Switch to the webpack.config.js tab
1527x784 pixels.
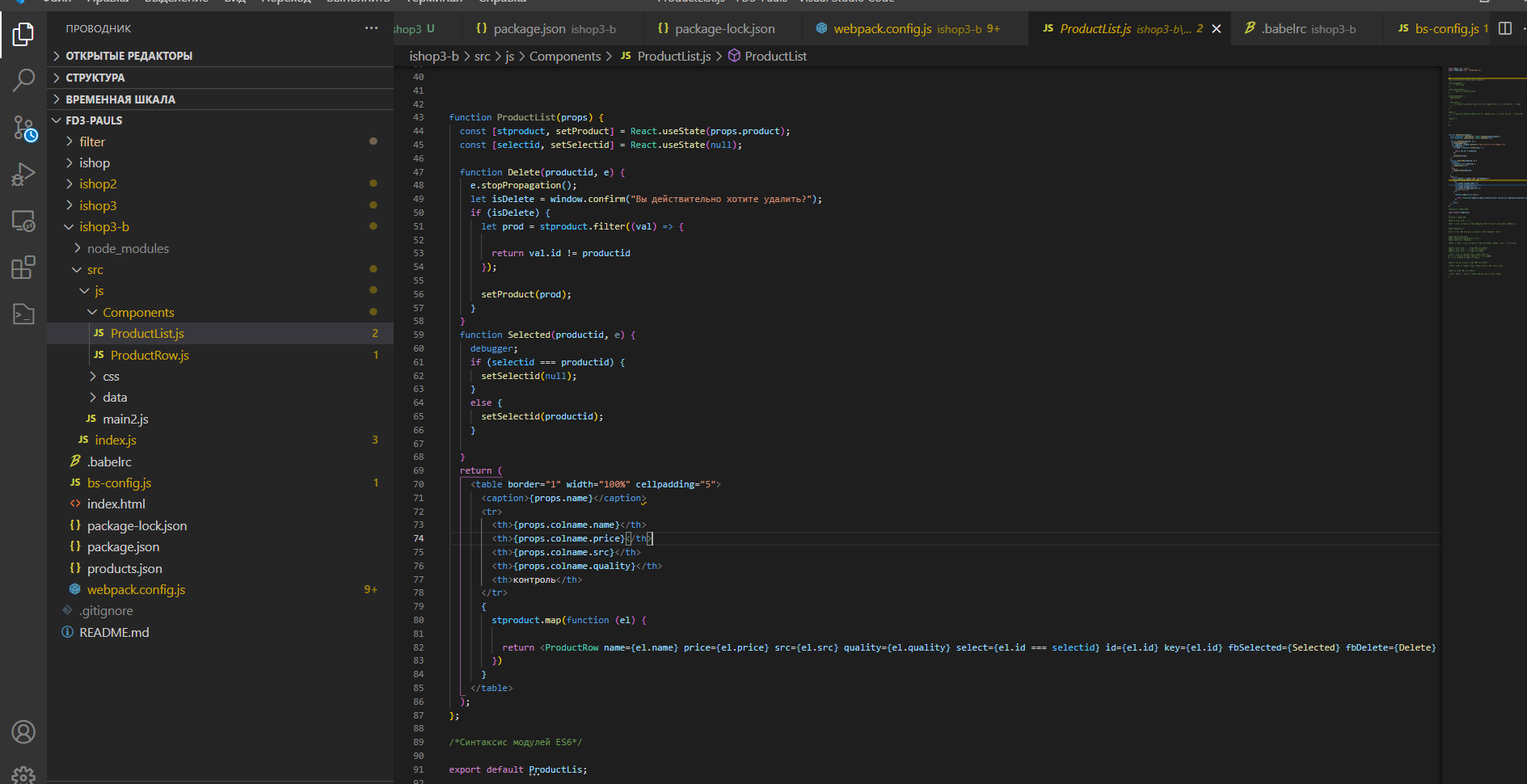(915, 29)
